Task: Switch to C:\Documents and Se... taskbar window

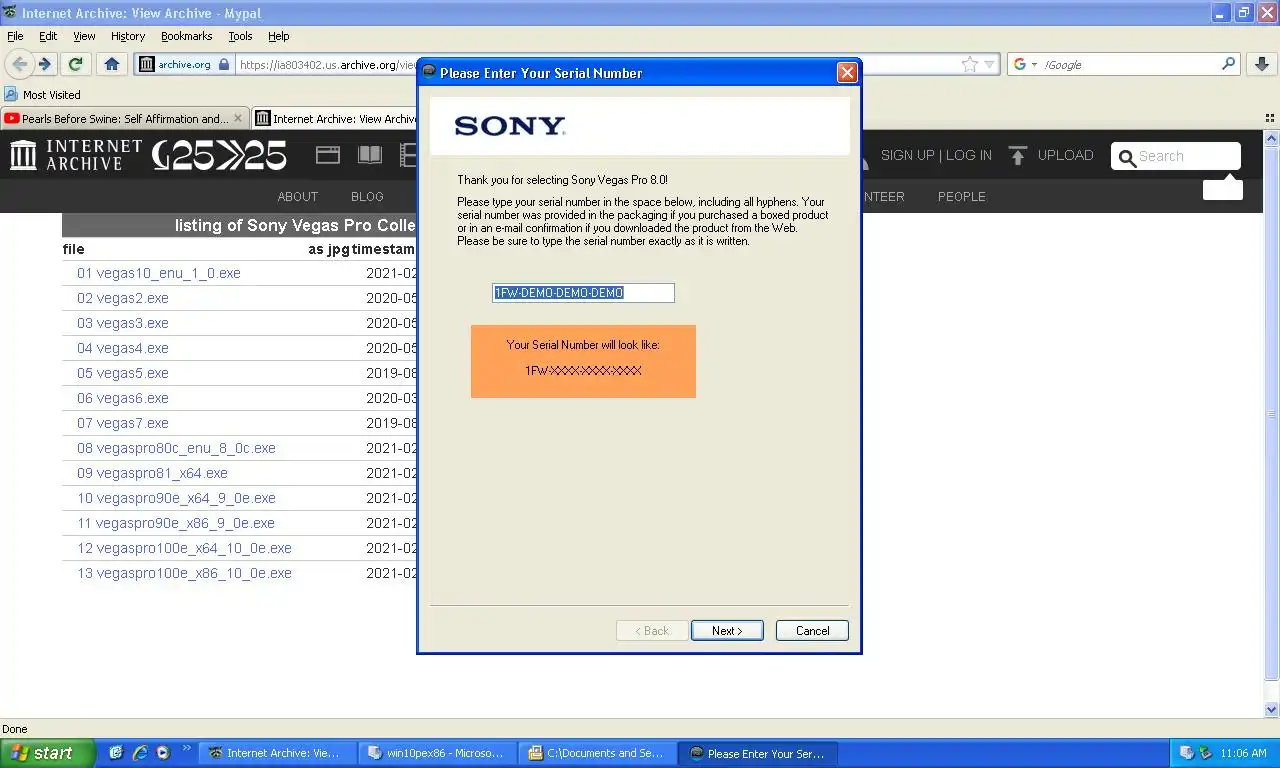Action: [x=597, y=753]
